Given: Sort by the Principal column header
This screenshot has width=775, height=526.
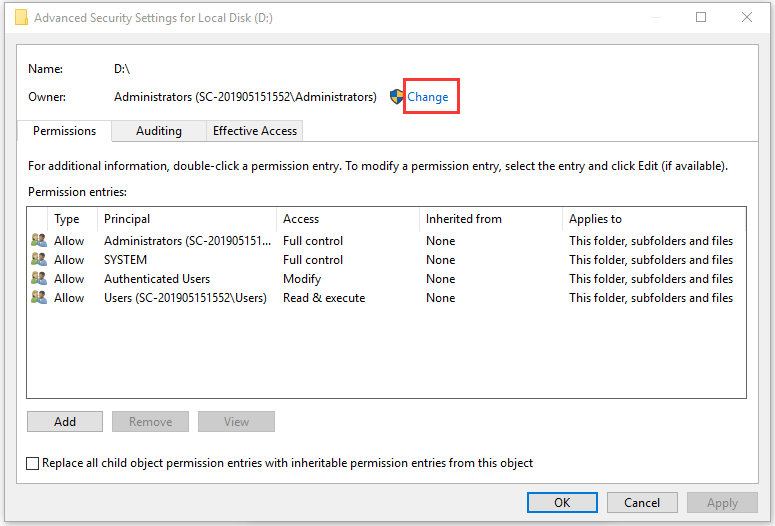Looking at the screenshot, I should click(x=127, y=219).
